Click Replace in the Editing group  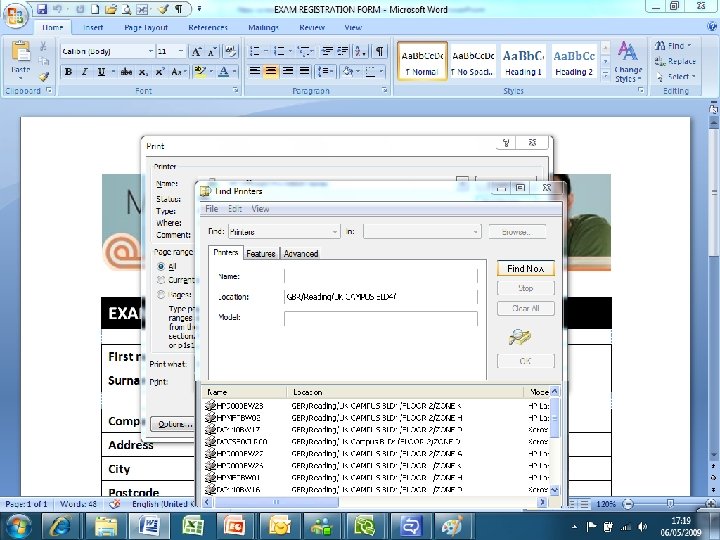675,61
